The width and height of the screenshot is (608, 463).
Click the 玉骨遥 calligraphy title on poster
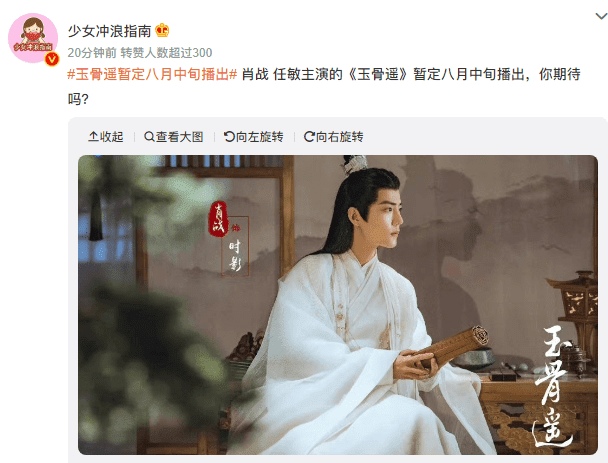553,387
